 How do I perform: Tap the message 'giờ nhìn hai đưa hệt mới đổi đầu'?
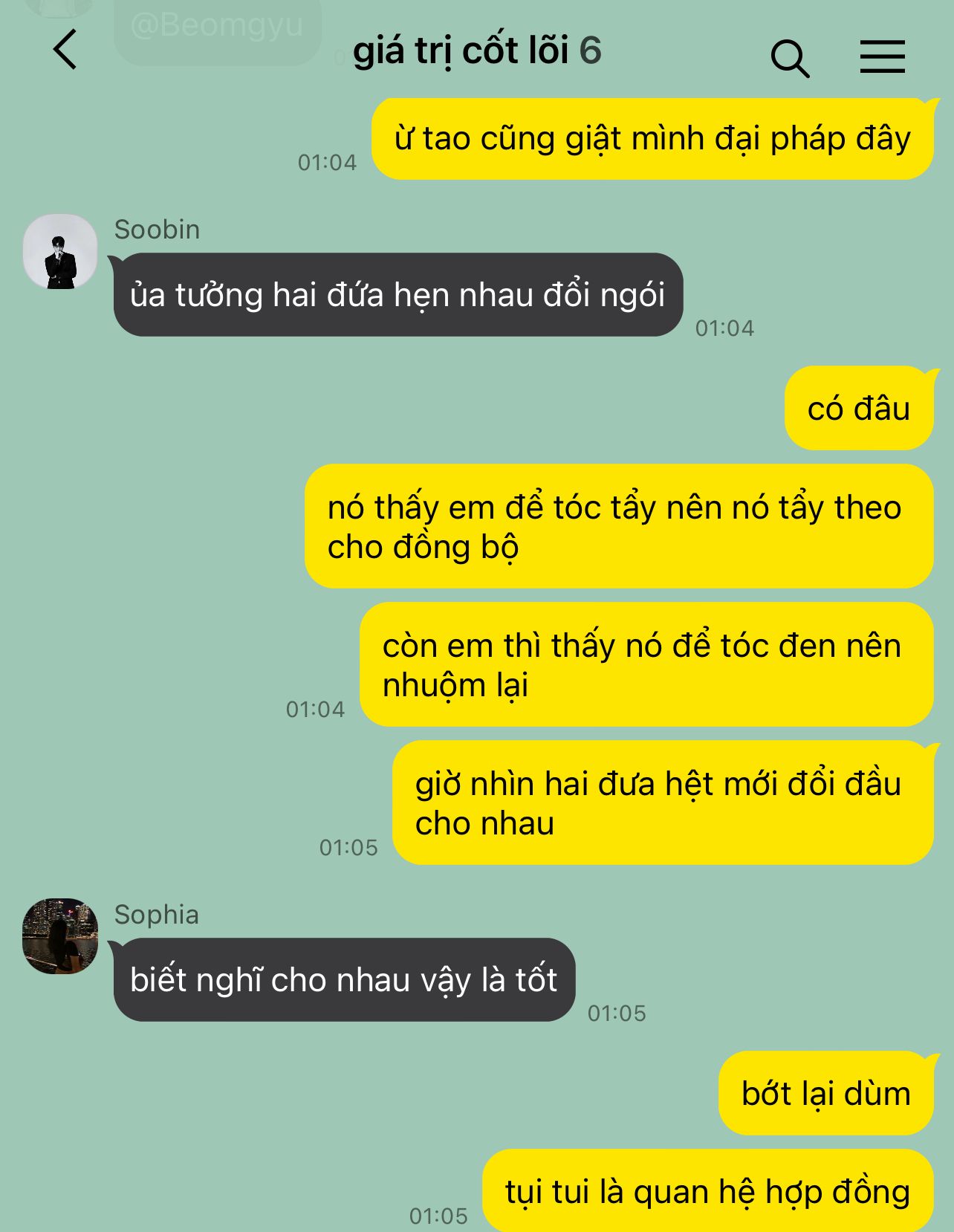pos(663,803)
